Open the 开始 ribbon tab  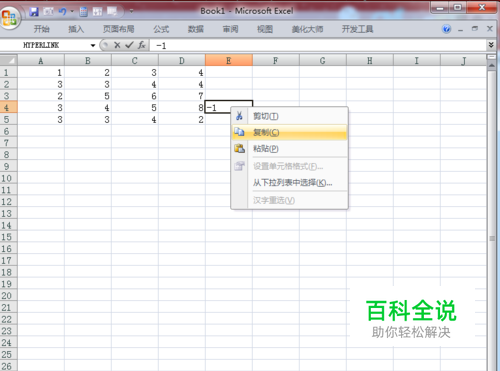(41, 29)
